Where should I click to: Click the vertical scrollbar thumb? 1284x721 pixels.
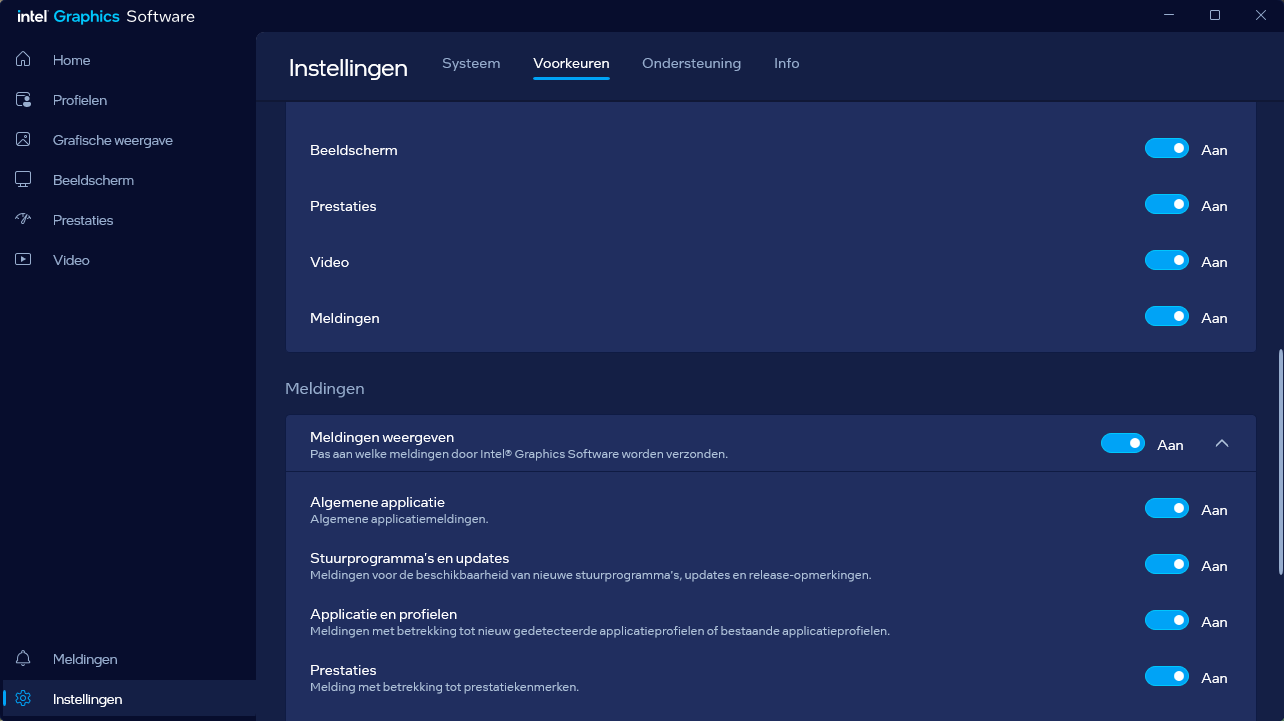1279,461
